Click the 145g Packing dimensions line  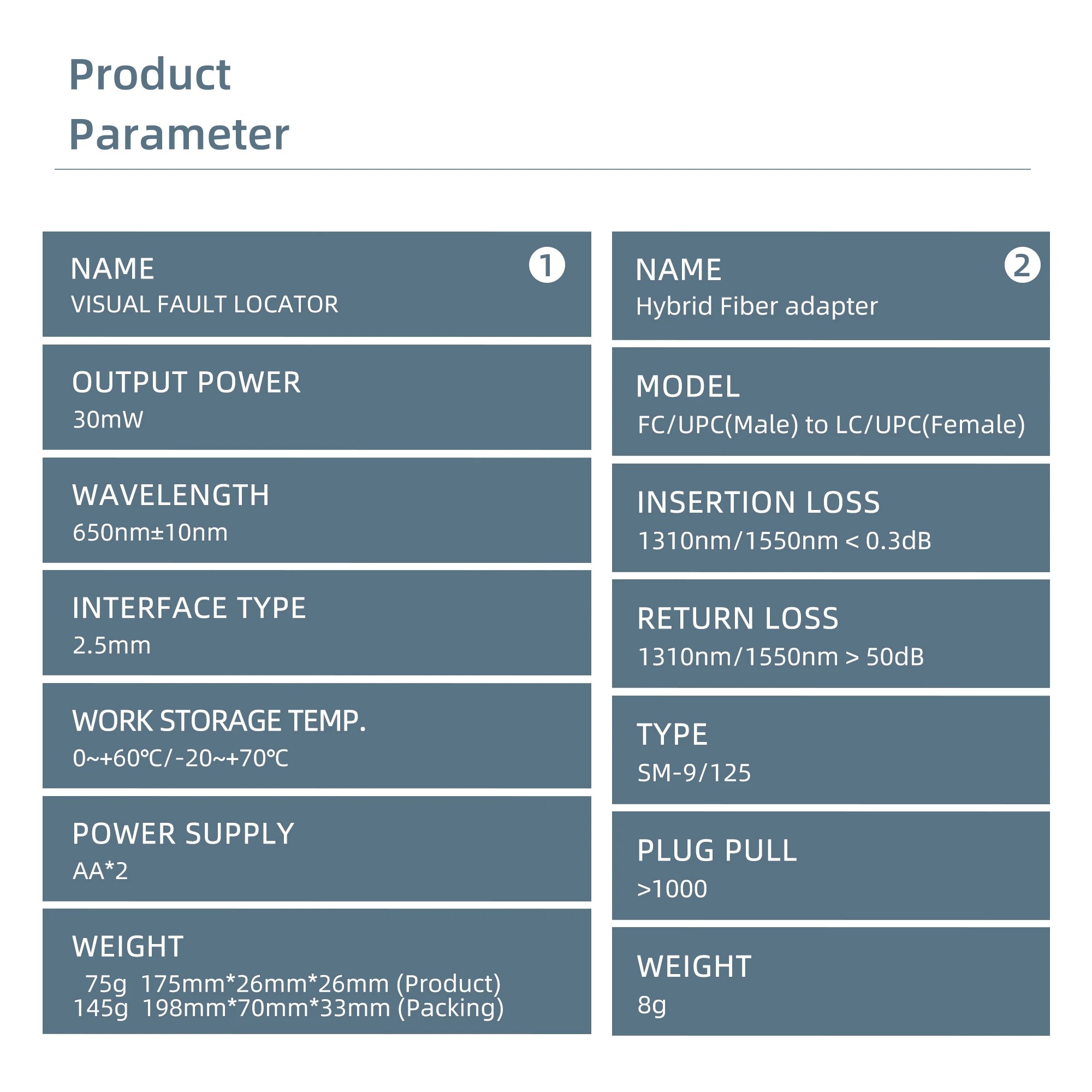click(288, 1008)
